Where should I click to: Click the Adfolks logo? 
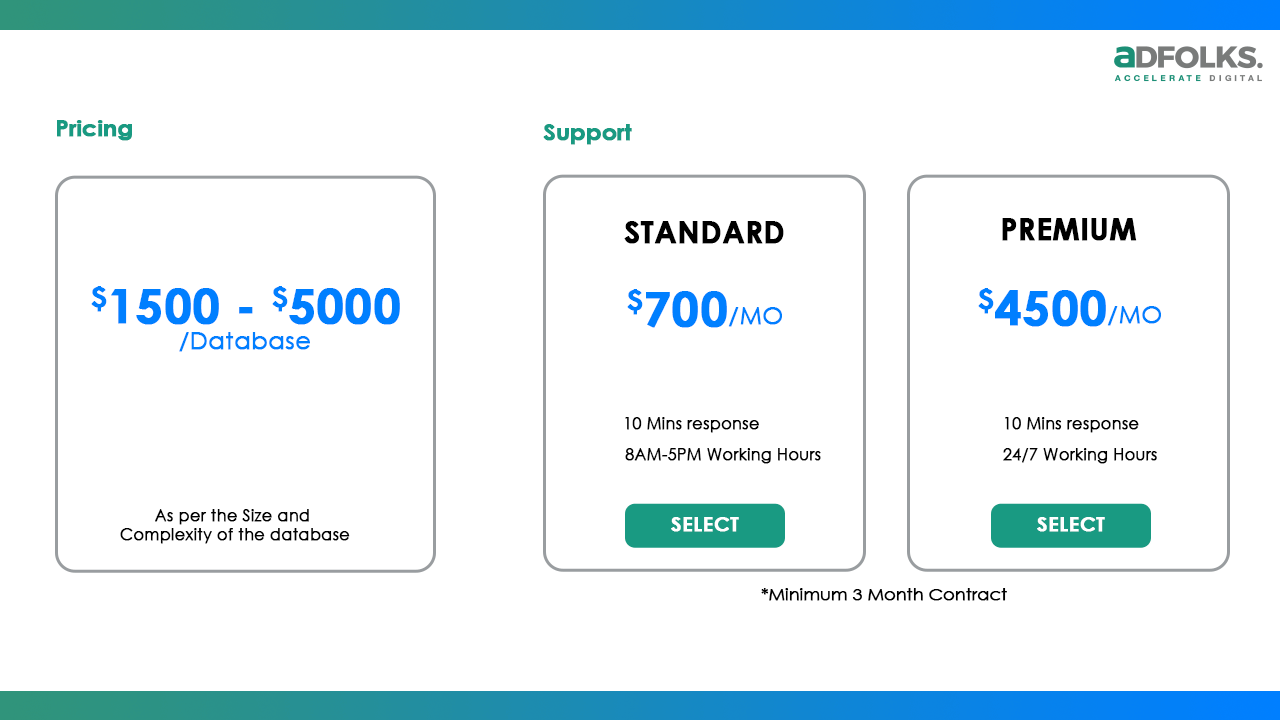1188,58
